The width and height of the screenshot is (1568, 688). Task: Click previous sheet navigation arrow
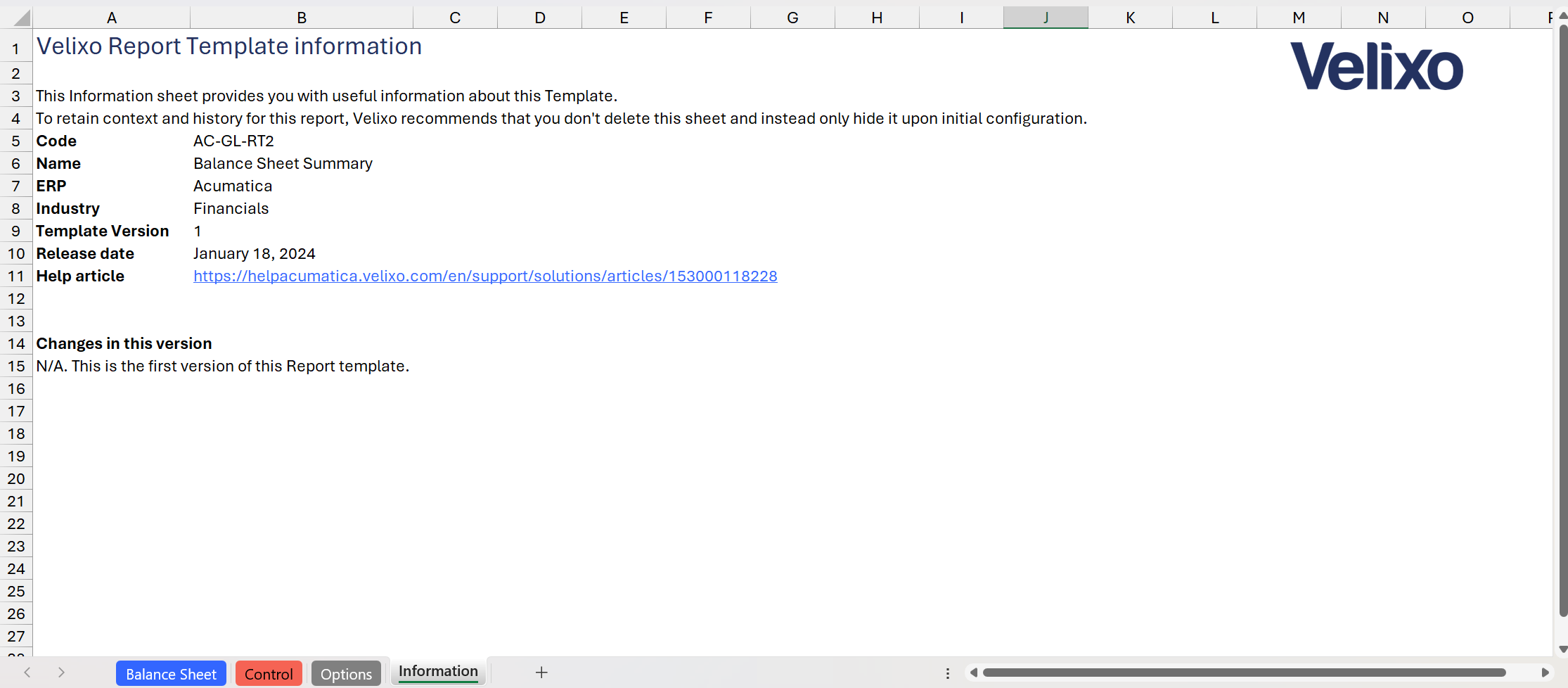click(27, 673)
